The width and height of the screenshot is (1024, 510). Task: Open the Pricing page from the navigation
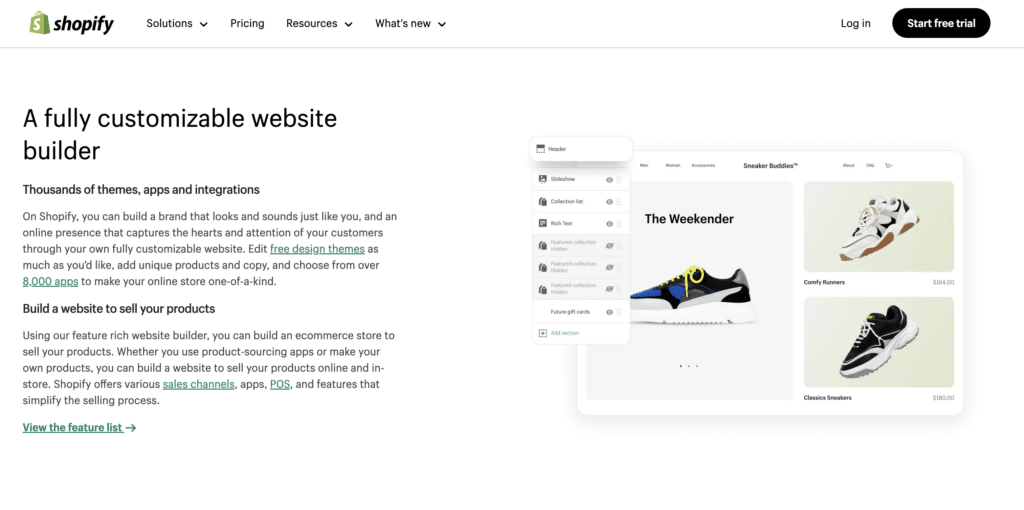click(247, 24)
